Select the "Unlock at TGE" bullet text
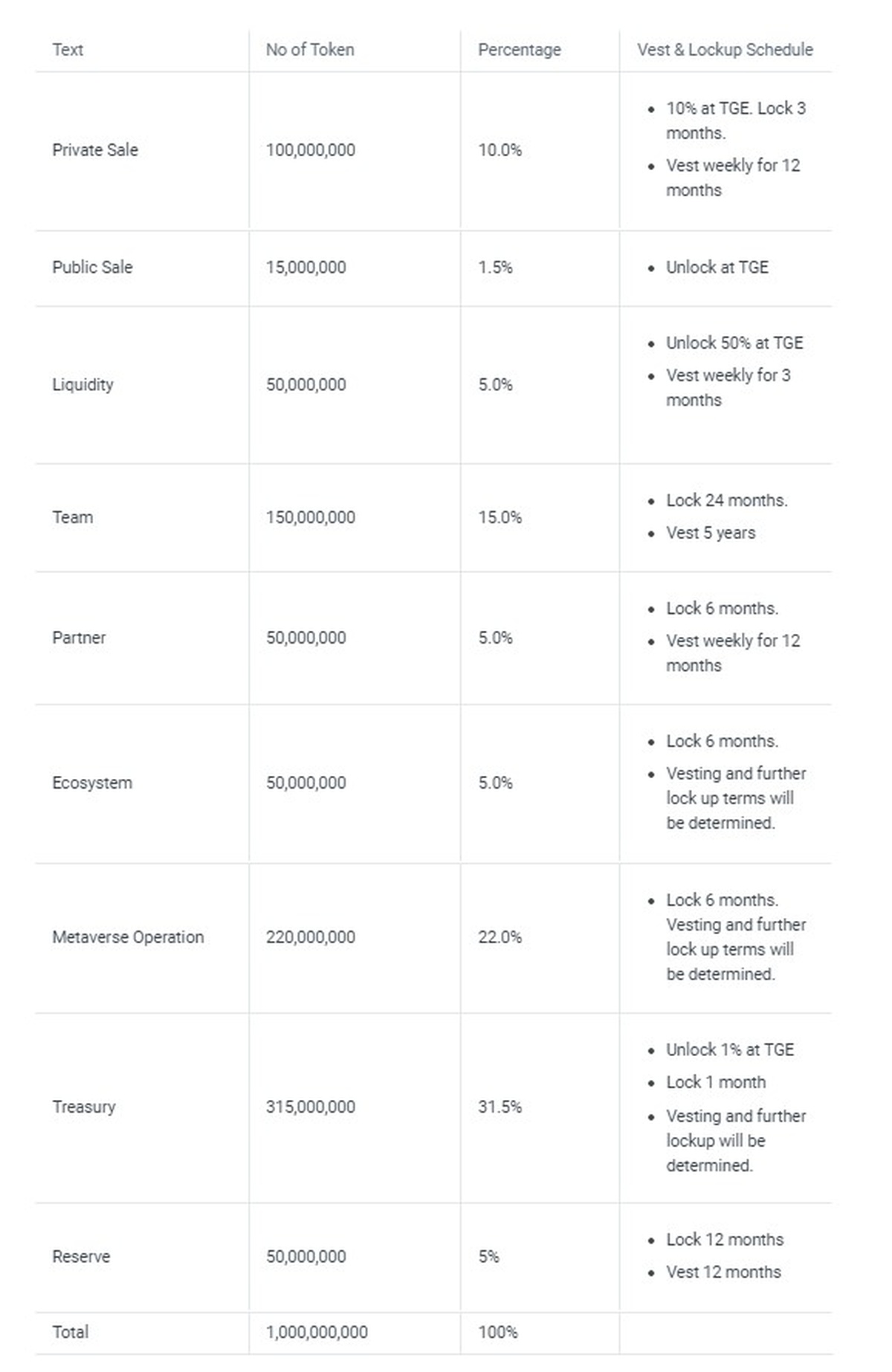This screenshot has height=1372, width=892. pyautogui.click(x=717, y=268)
